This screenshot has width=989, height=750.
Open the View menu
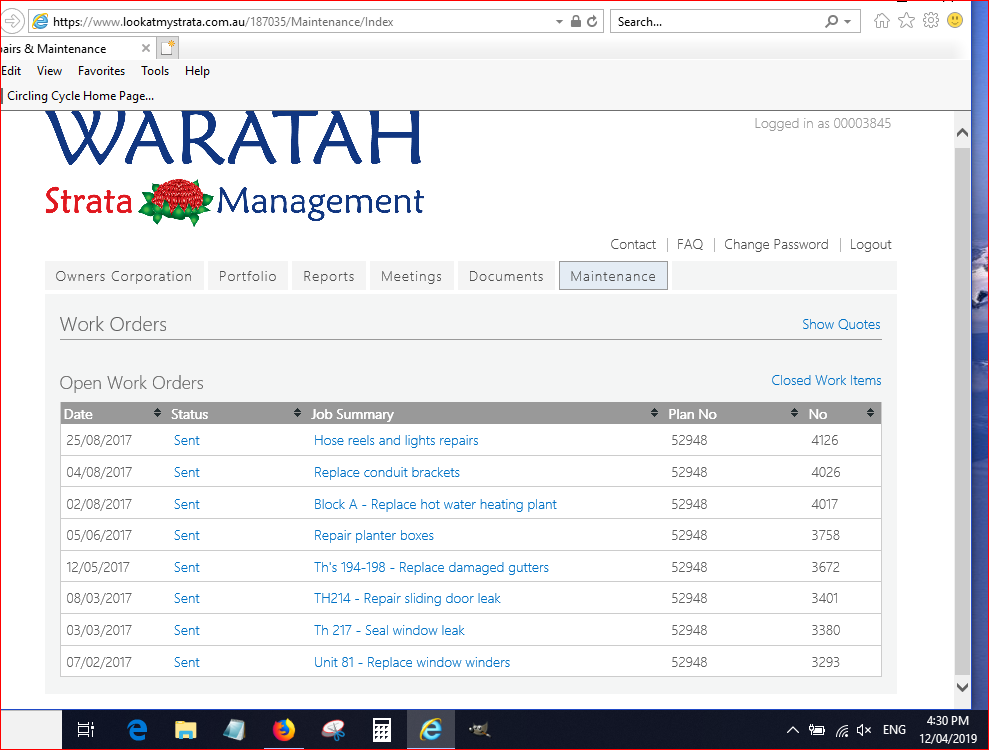tap(49, 71)
